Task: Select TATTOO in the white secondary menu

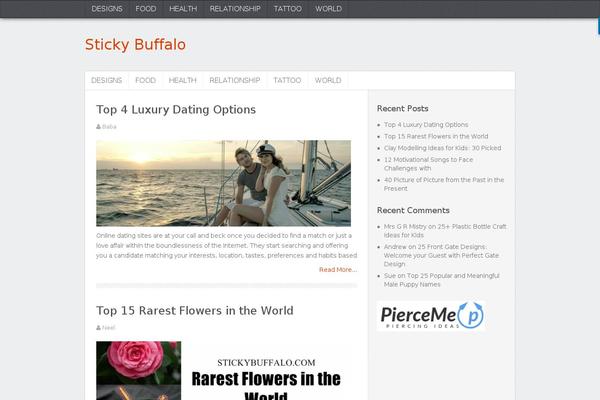Action: tap(287, 80)
